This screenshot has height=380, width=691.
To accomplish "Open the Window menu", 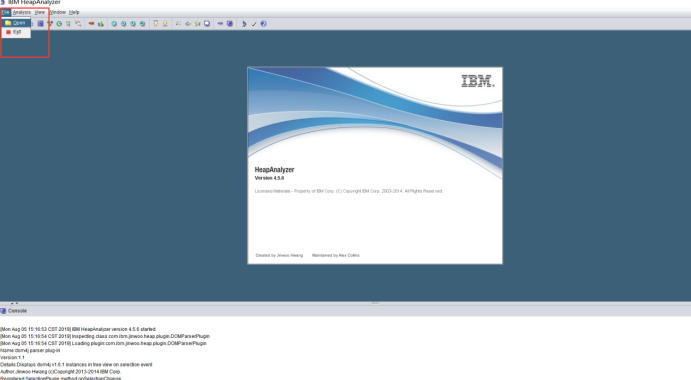I will point(57,12).
